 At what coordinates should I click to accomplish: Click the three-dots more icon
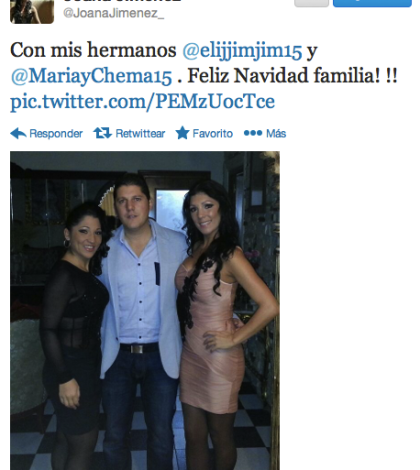pos(253,133)
